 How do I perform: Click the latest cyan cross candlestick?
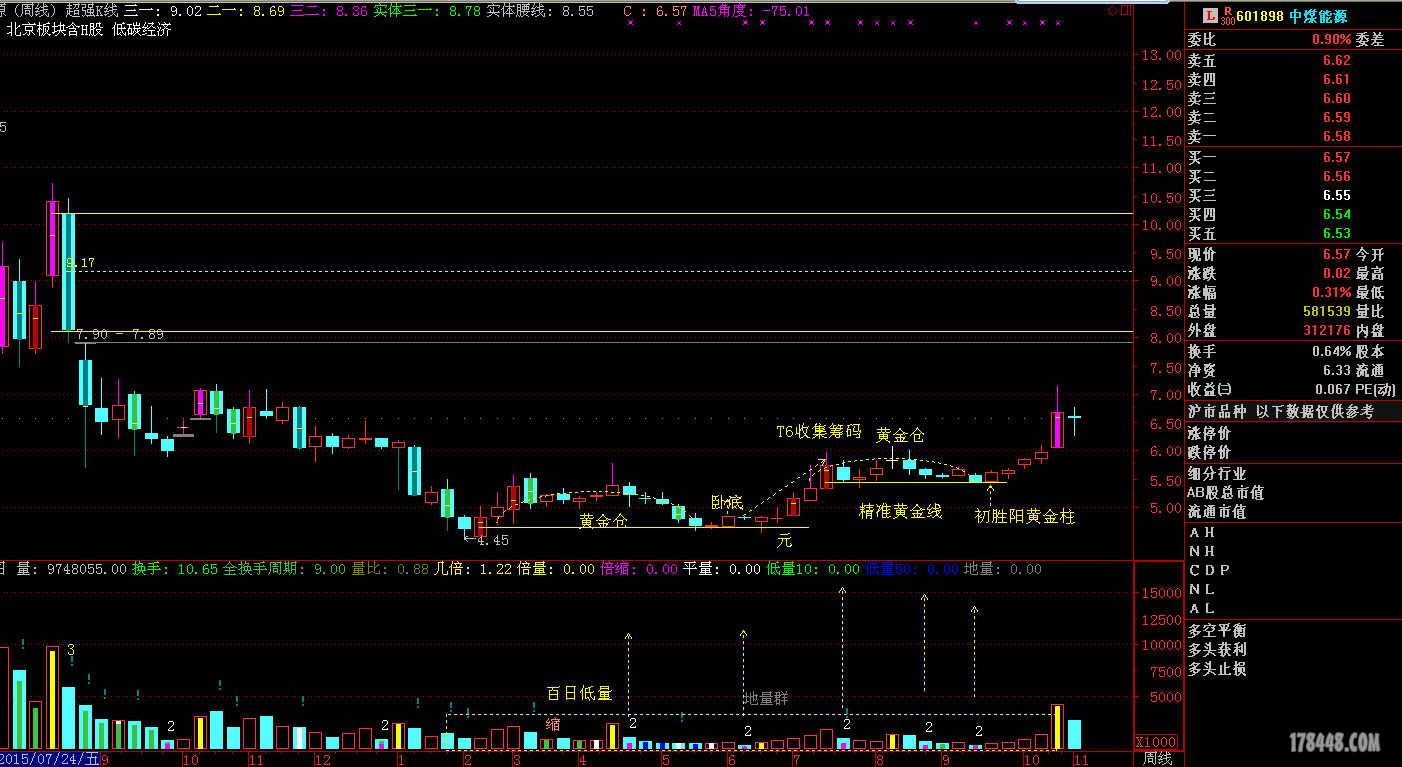point(1075,421)
